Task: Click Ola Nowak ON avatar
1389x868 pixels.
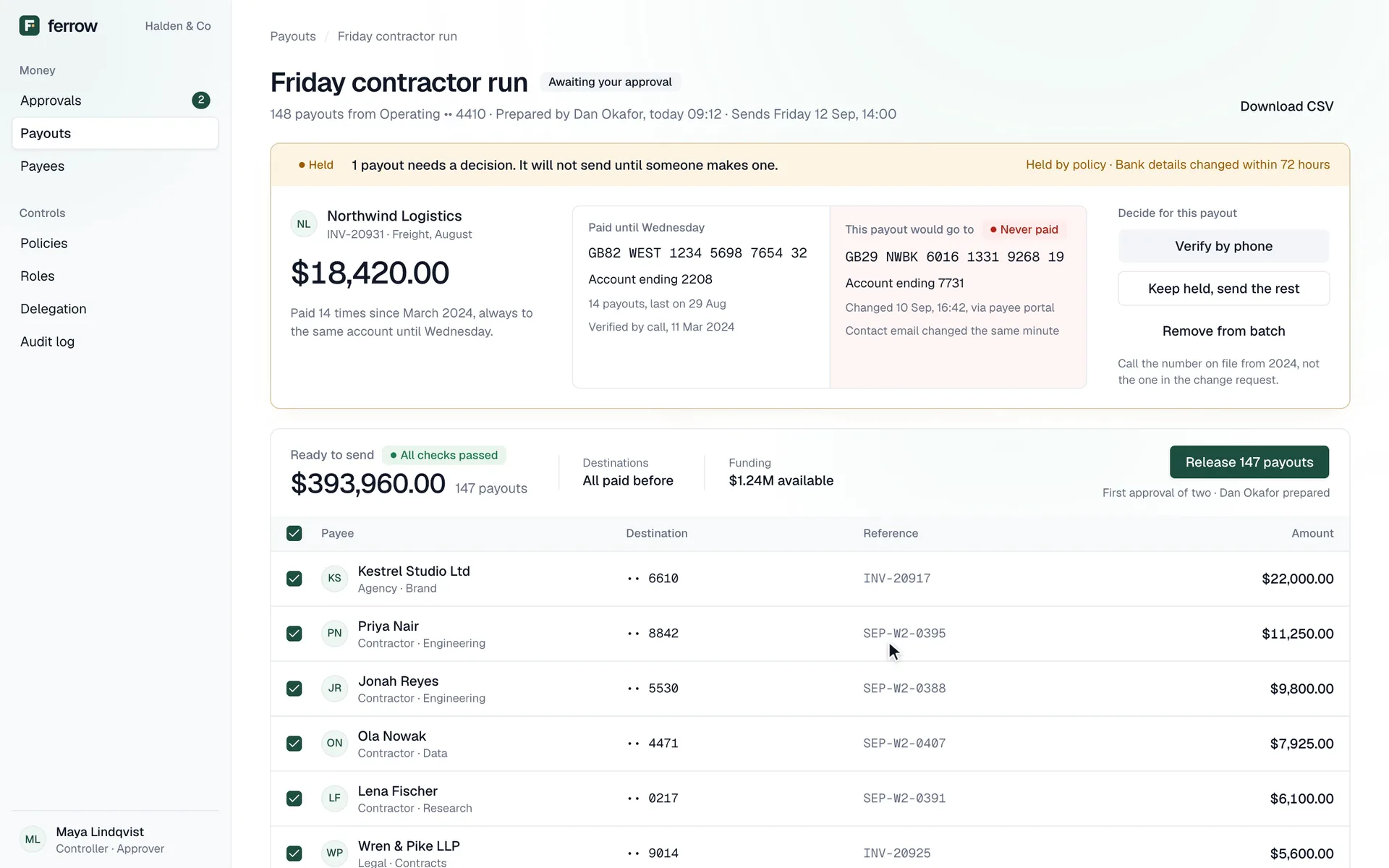Action: click(x=334, y=744)
